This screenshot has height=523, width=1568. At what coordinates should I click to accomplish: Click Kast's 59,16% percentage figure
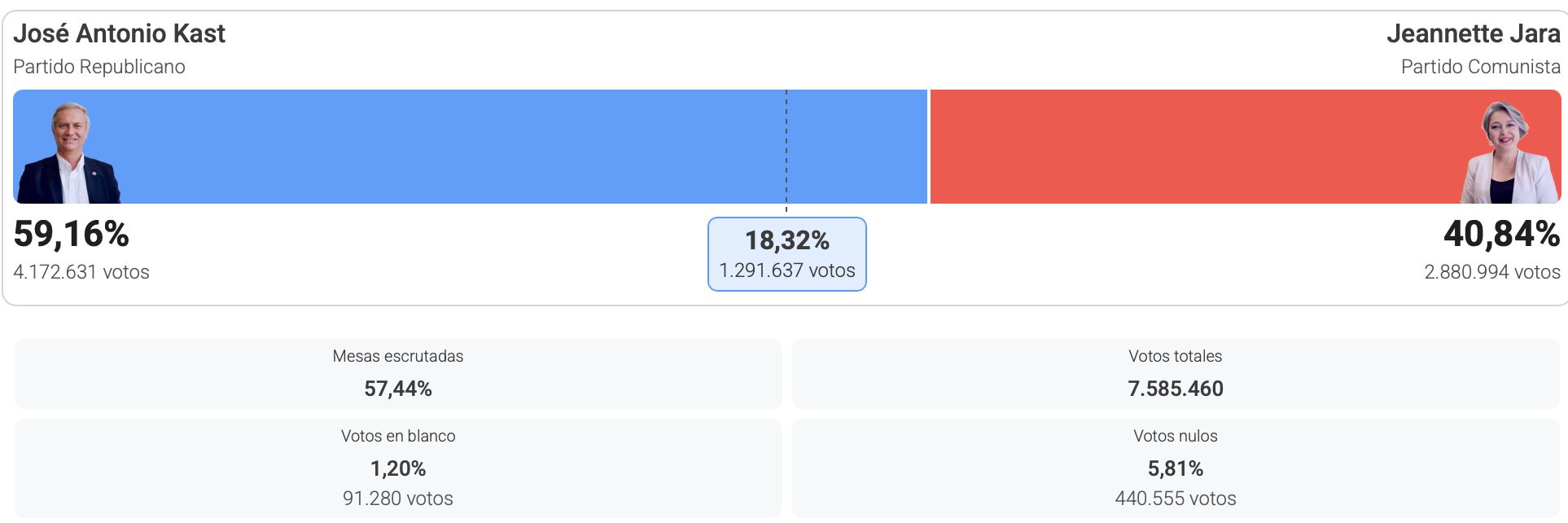click(72, 235)
